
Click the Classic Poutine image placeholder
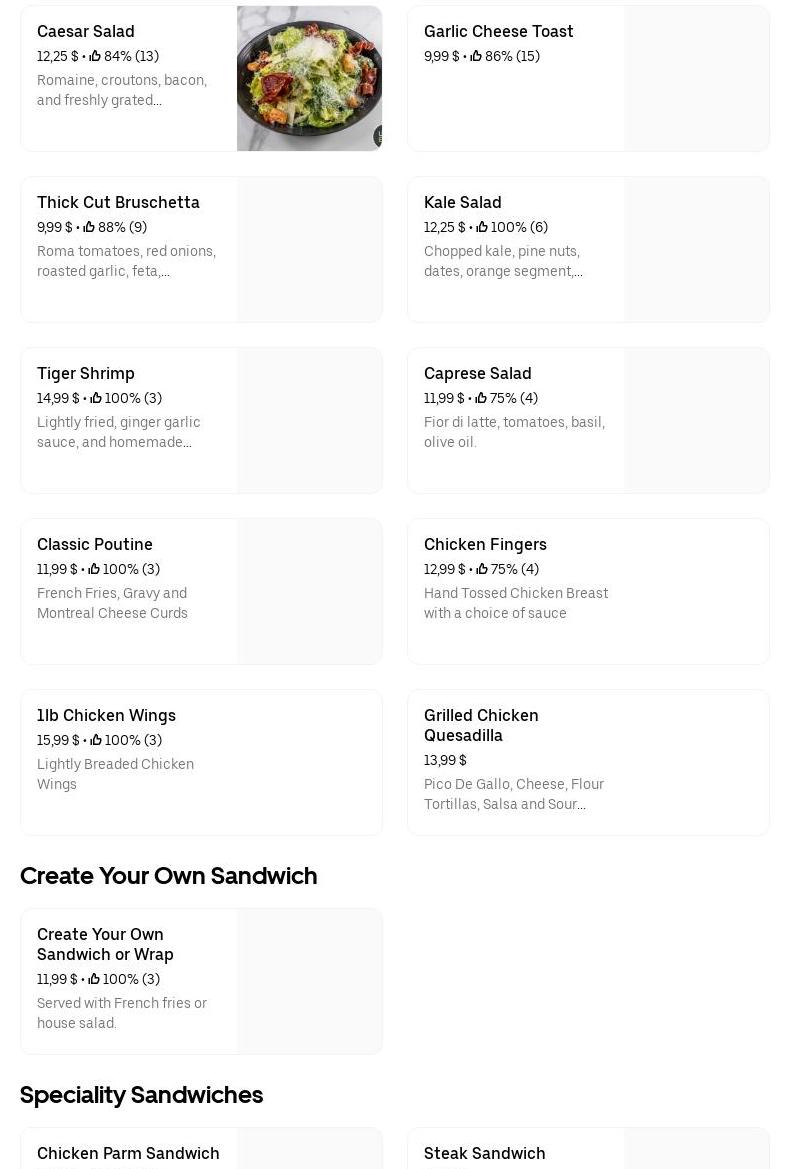309,591
